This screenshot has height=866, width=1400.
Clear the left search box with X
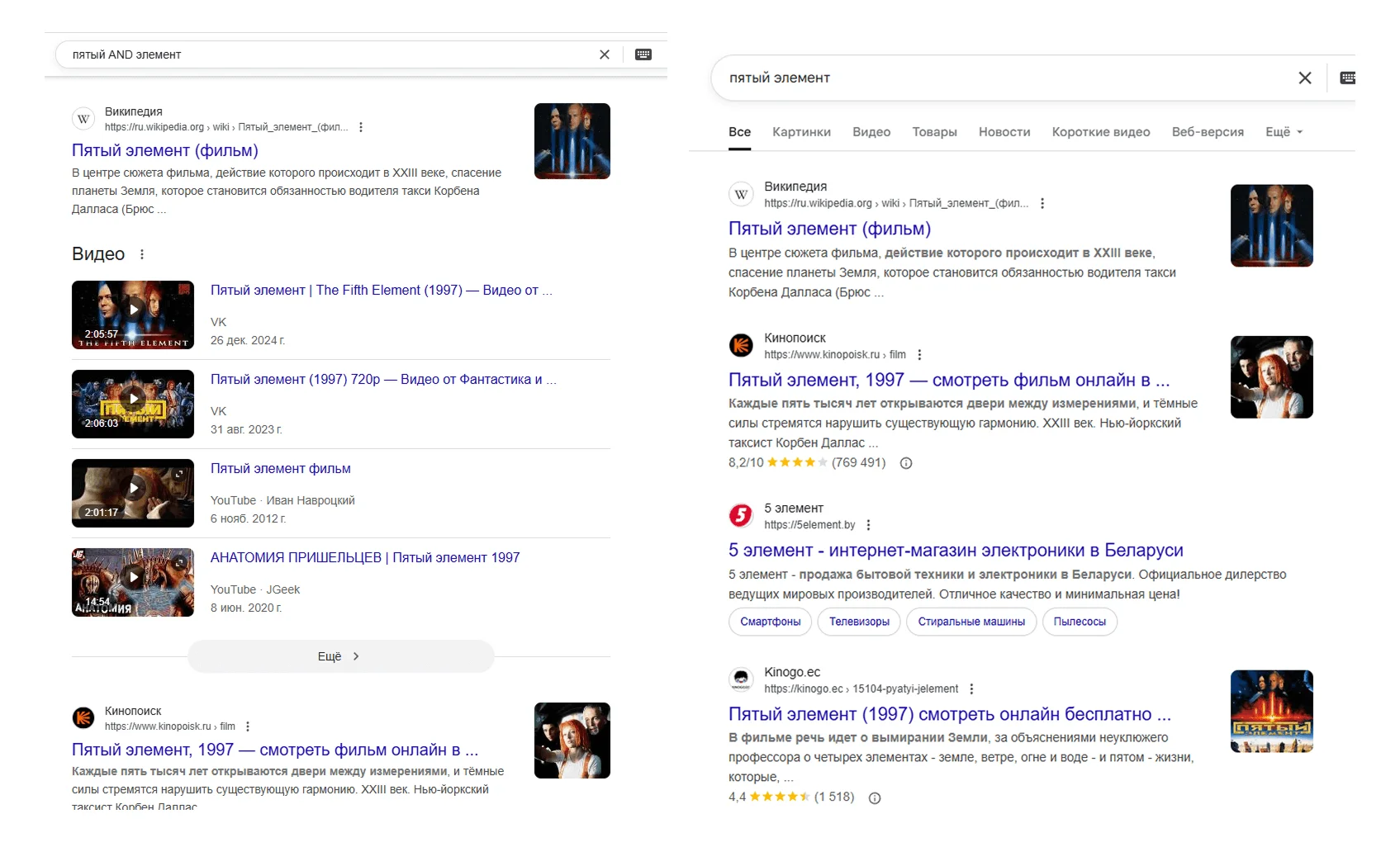pyautogui.click(x=605, y=54)
